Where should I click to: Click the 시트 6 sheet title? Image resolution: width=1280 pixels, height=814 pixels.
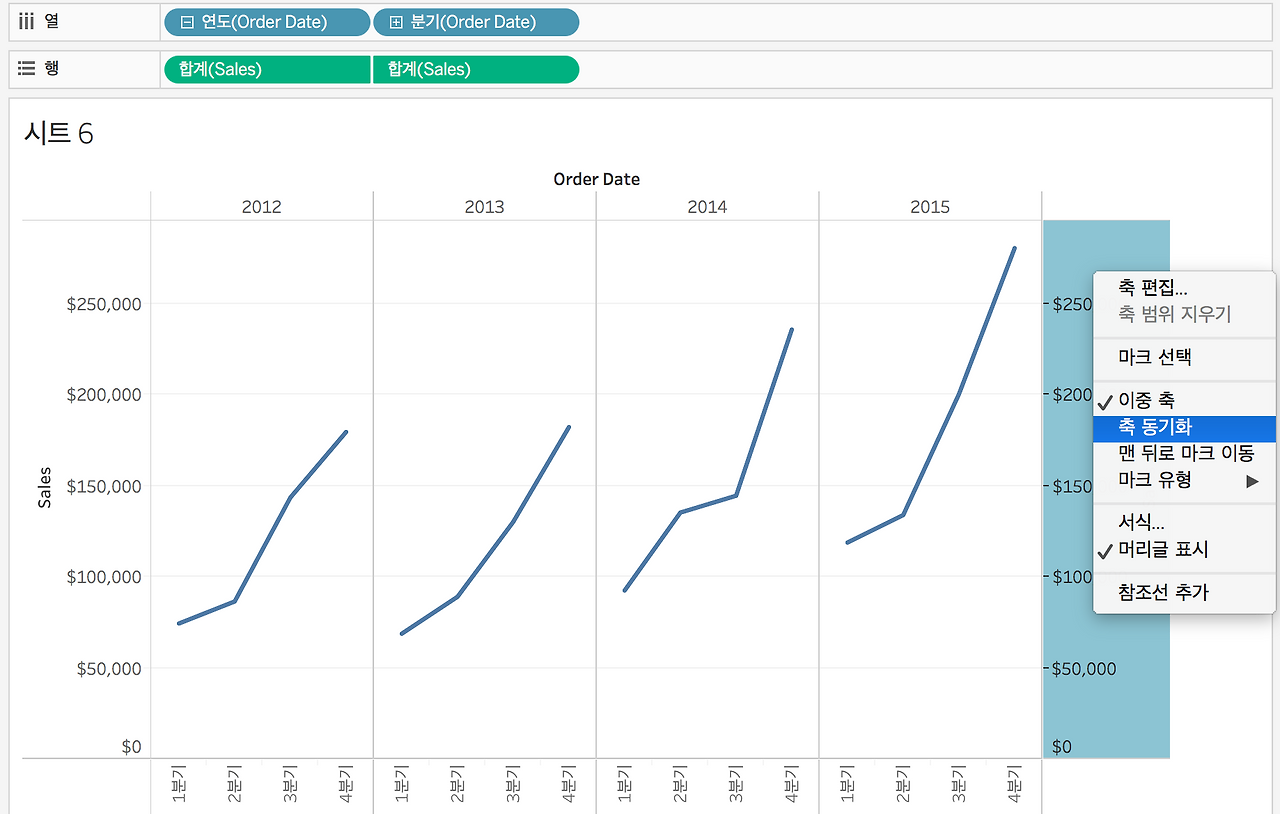[x=58, y=133]
